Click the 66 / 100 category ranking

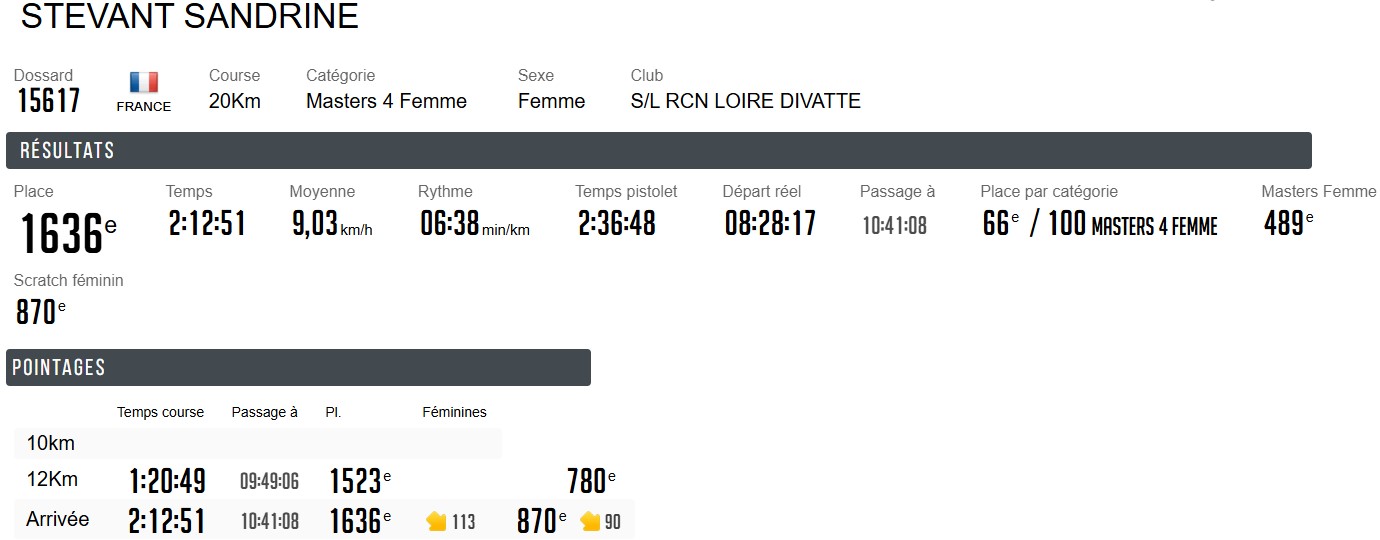click(x=1099, y=224)
